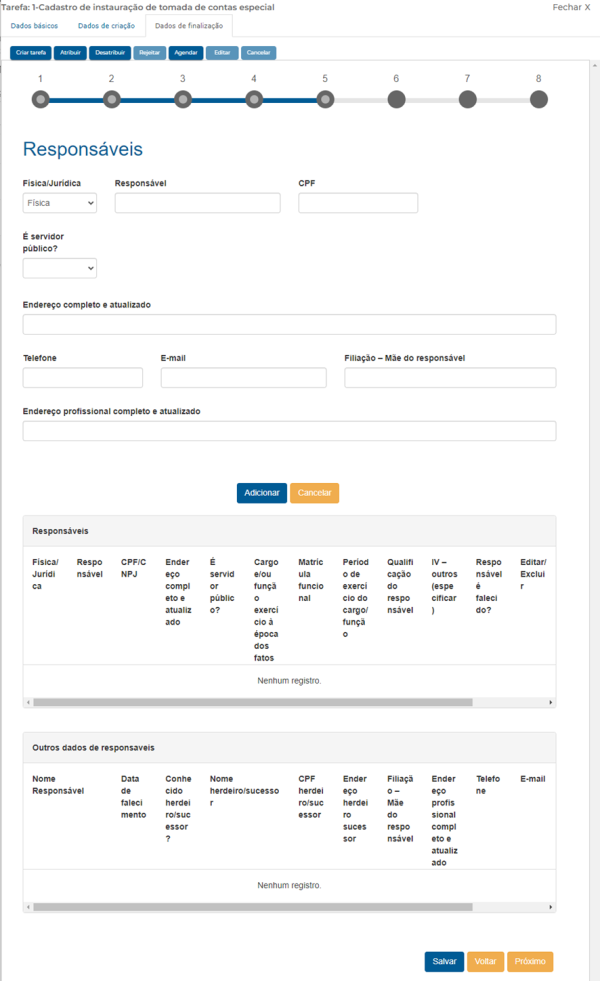Close the task with Fechar X
Viewport: 600px width, 981px height.
[571, 7]
